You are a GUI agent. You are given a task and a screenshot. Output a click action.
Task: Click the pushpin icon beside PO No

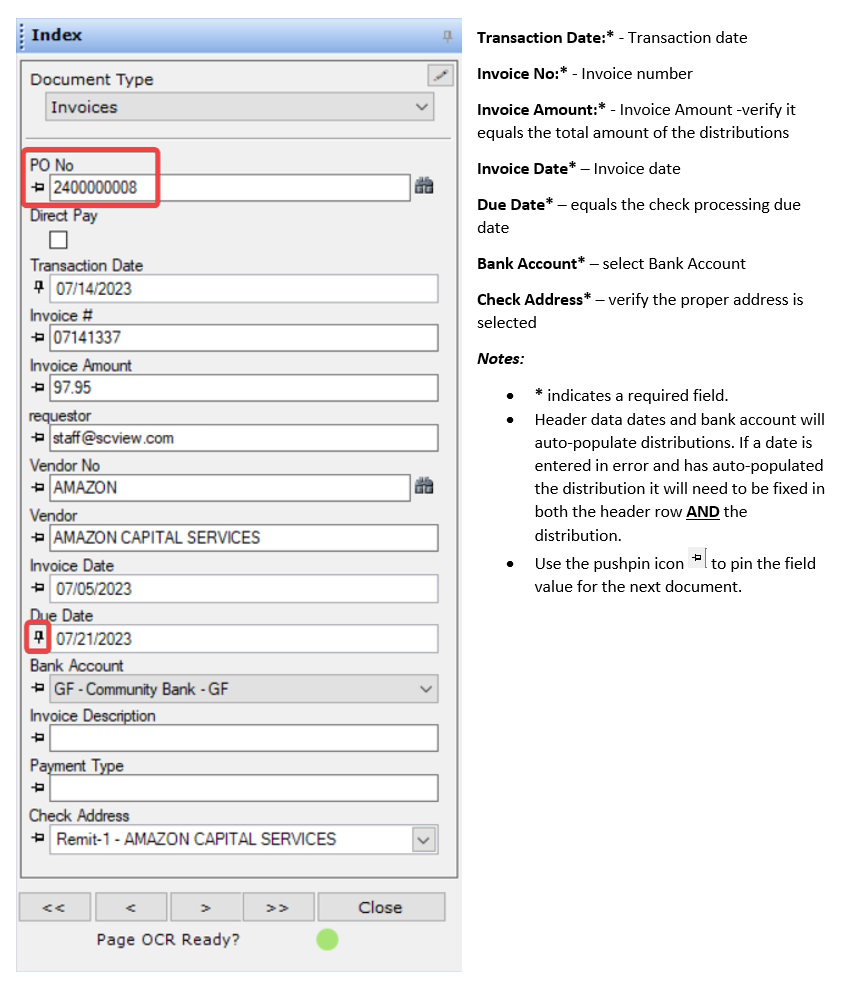click(x=39, y=187)
